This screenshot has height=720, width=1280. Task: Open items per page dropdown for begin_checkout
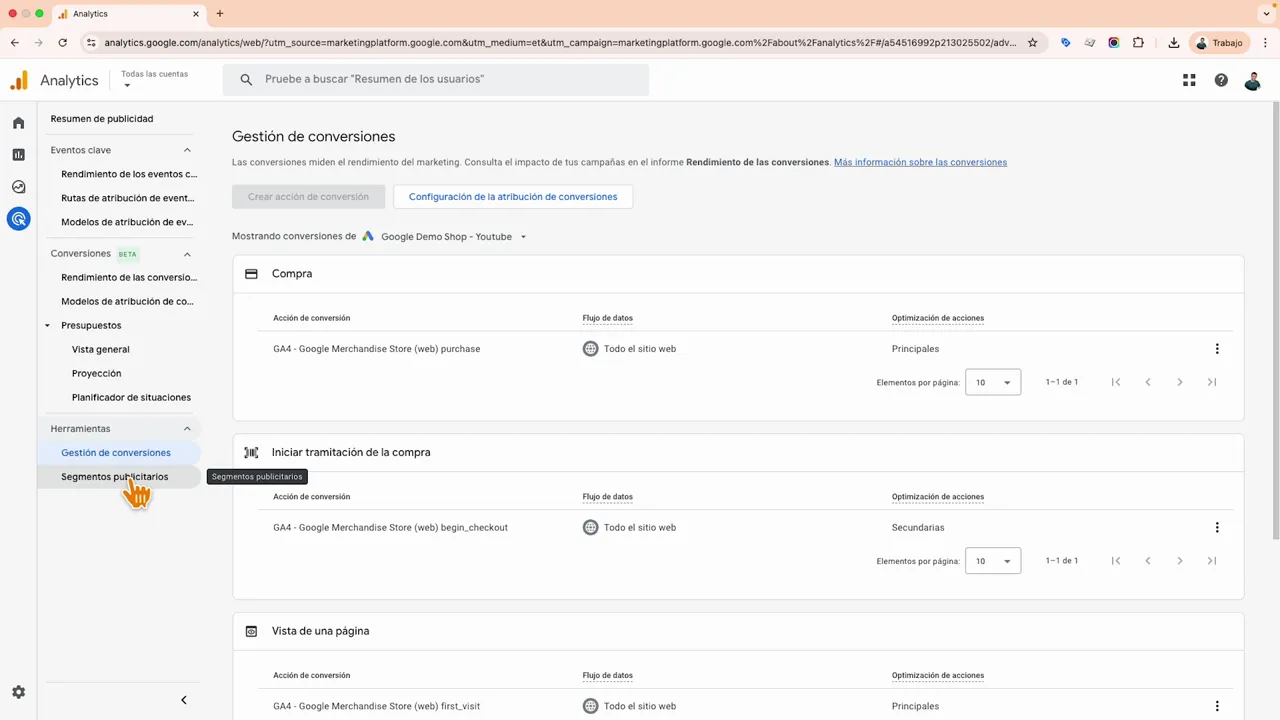pos(993,561)
